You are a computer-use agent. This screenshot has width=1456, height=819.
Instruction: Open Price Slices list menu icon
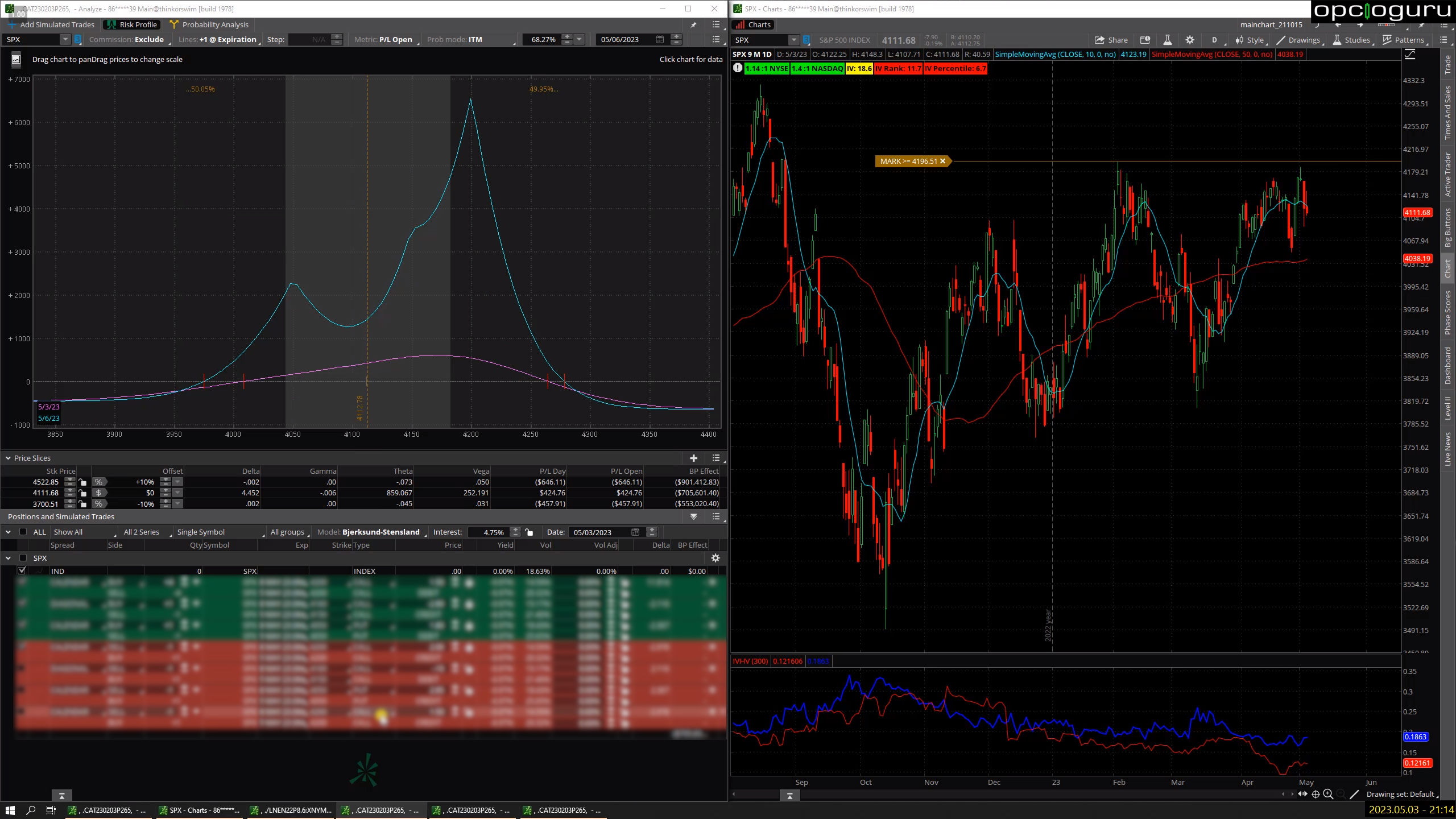tap(716, 458)
